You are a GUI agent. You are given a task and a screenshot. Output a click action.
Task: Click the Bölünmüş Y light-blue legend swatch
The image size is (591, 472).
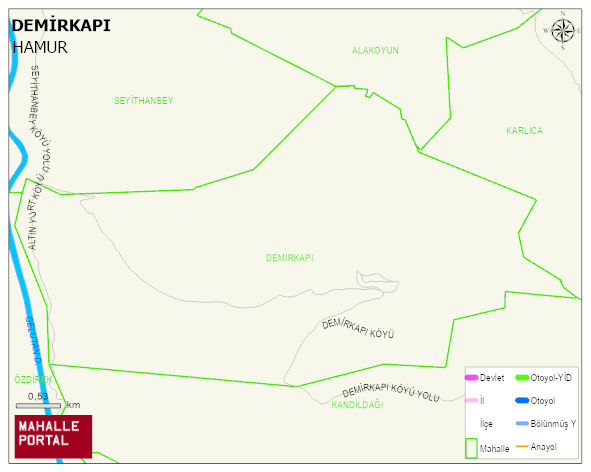(x=522, y=423)
